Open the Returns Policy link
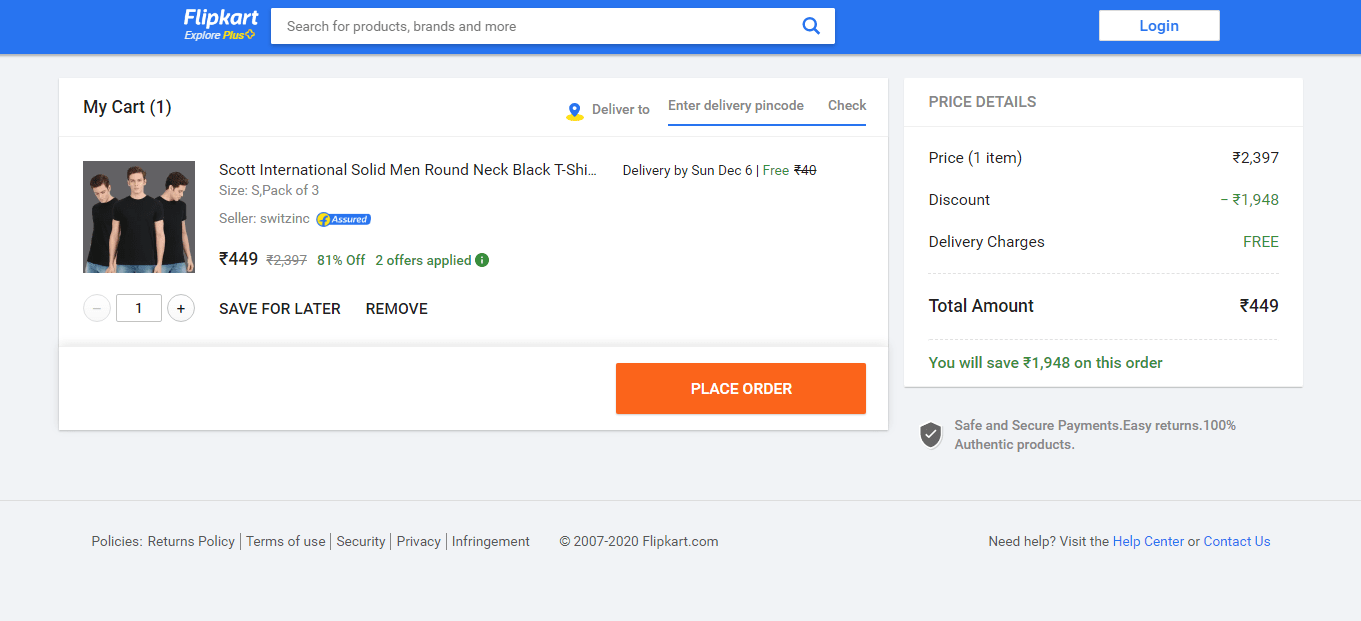1361x621 pixels. click(x=191, y=541)
